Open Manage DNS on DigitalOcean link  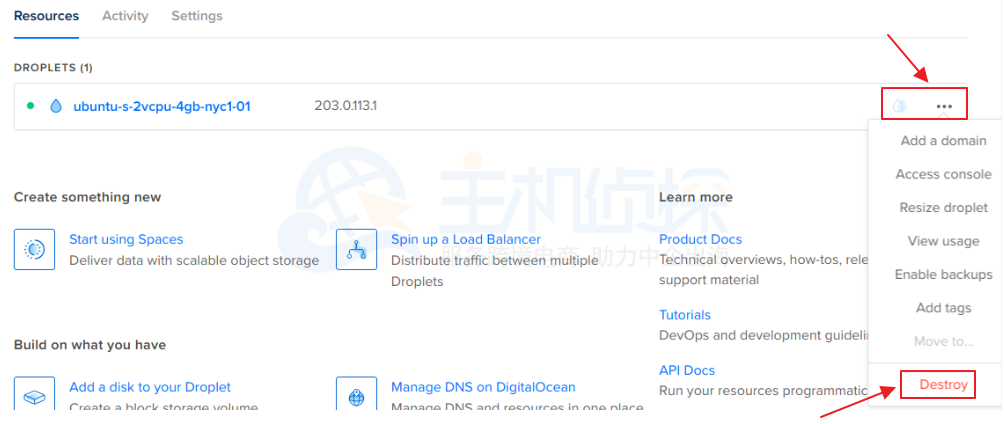[x=483, y=387]
